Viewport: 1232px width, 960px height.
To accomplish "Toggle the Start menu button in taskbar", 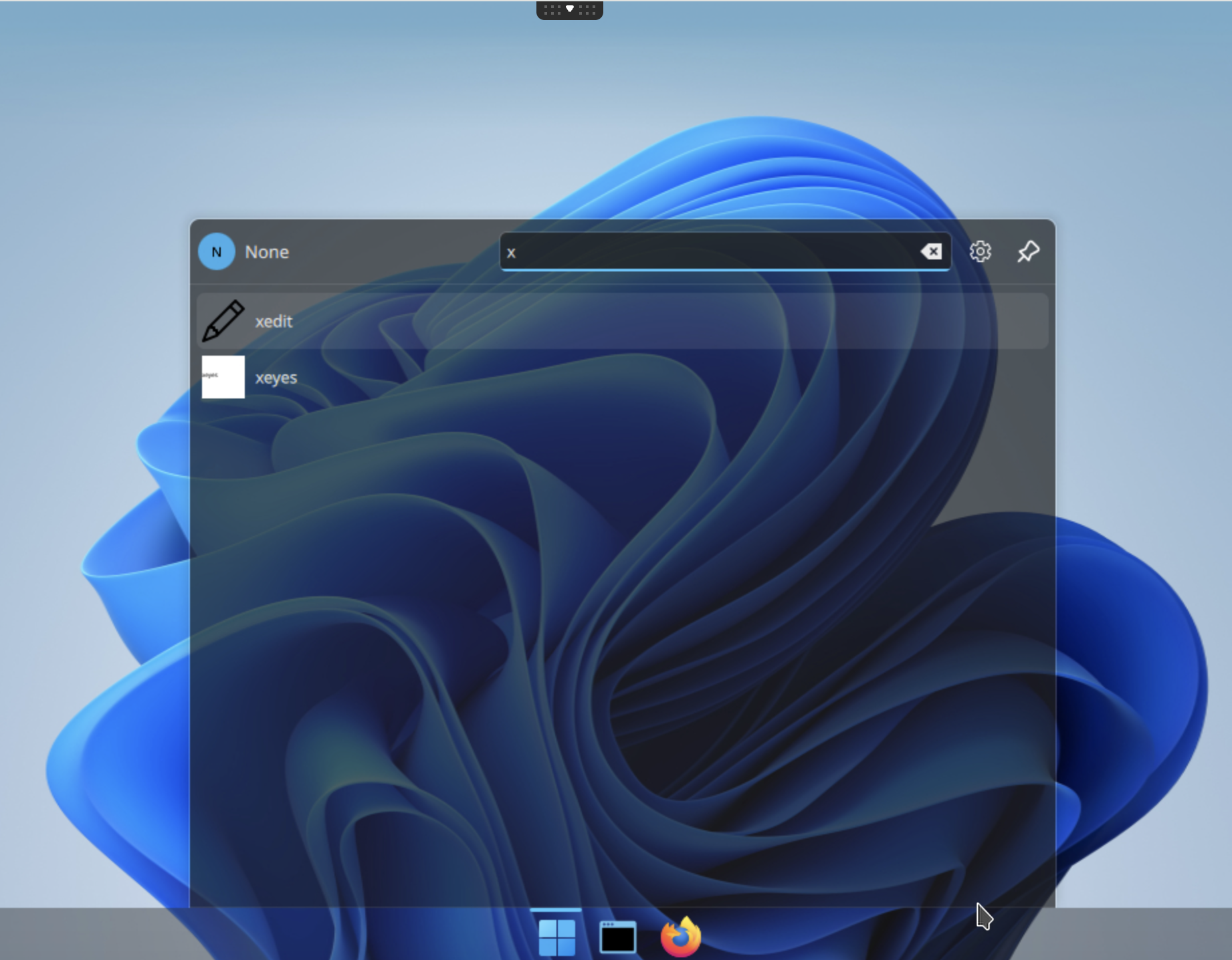I will [556, 937].
